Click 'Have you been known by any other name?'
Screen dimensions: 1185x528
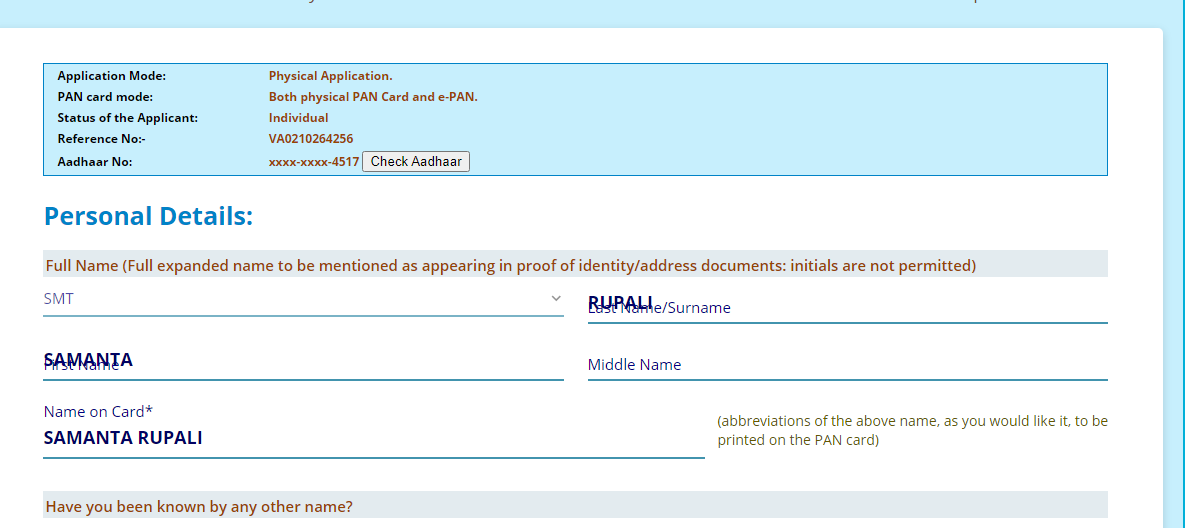tap(199, 506)
